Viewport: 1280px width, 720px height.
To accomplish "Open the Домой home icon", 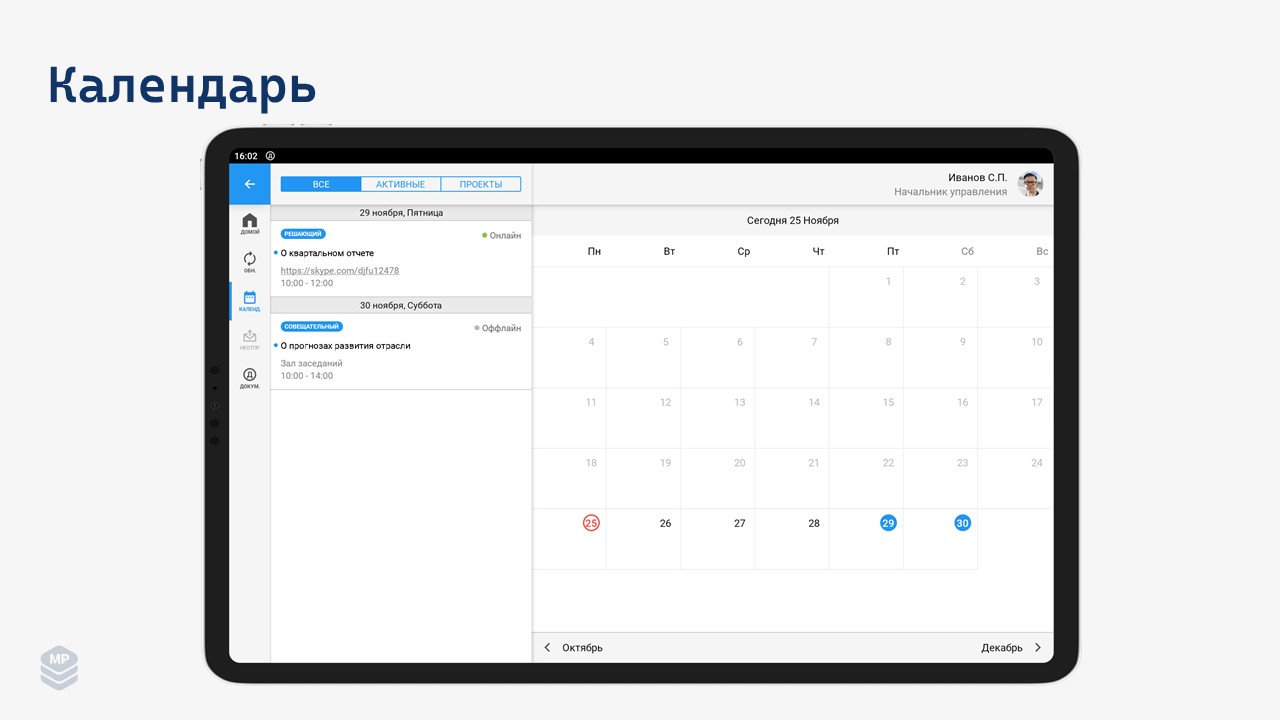I will pos(249,223).
